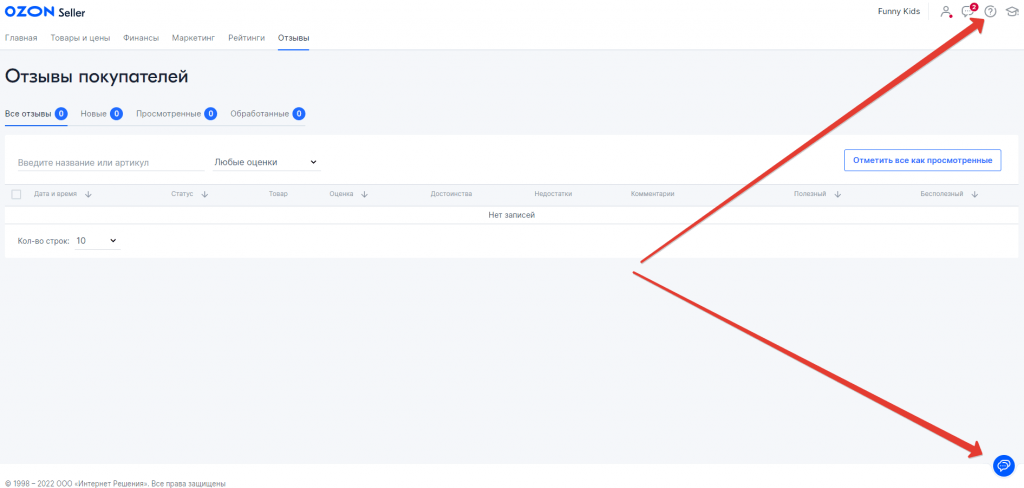The height and width of the screenshot is (488, 1024).
Task: Open the graduation cap training icon
Action: coord(1012,11)
